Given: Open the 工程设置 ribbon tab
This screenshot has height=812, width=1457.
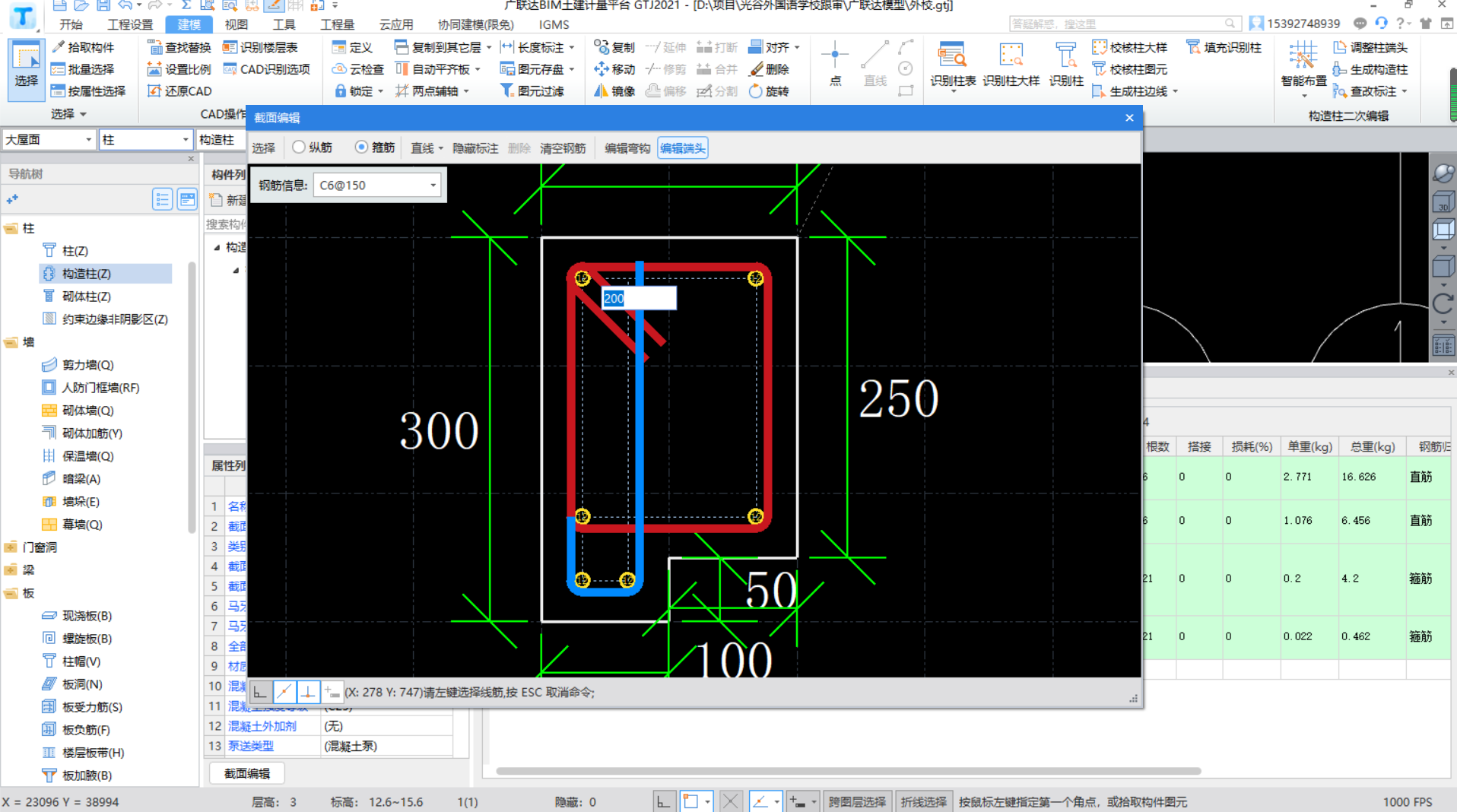Looking at the screenshot, I should tap(130, 24).
